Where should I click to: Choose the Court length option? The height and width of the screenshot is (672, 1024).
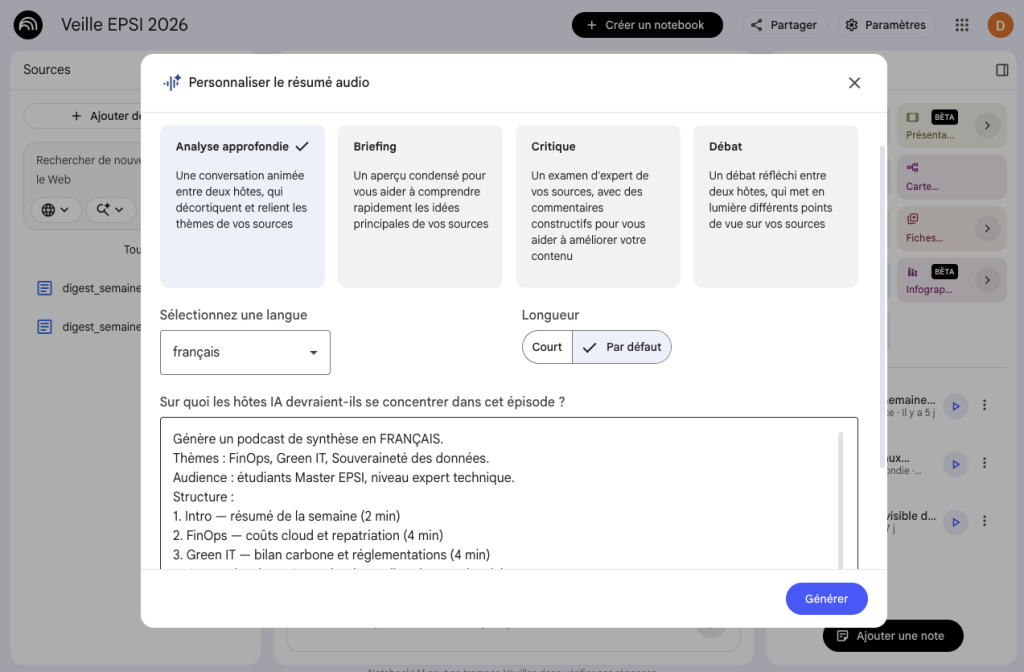(547, 347)
